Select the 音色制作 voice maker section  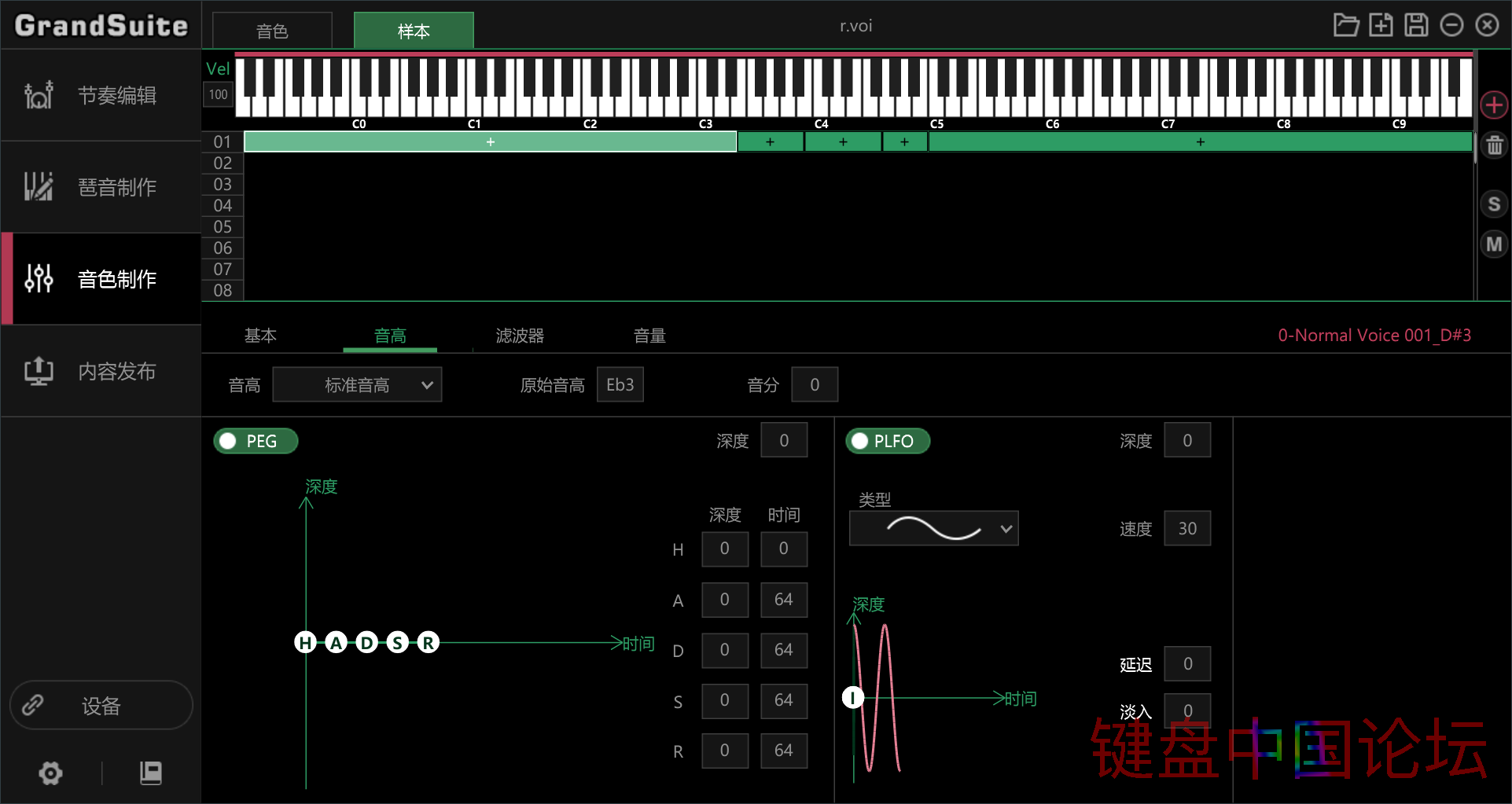(x=101, y=279)
